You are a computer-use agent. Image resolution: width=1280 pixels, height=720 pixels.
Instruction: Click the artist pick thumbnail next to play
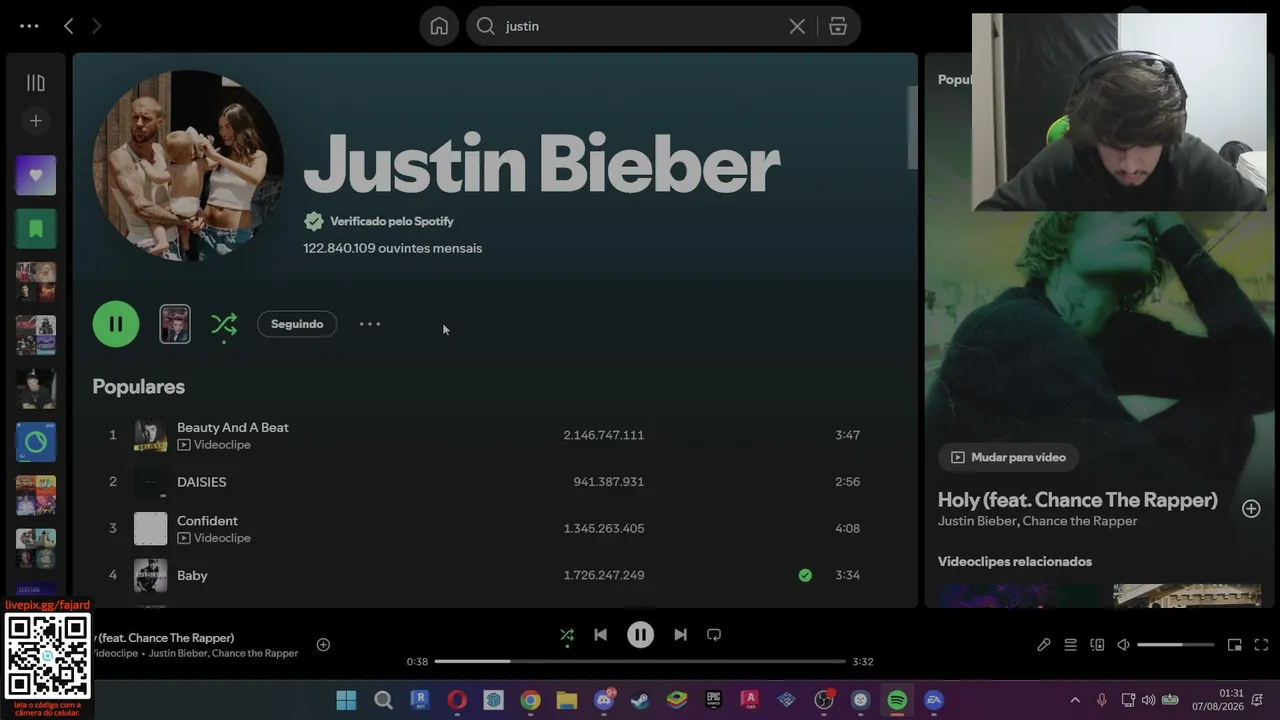175,324
